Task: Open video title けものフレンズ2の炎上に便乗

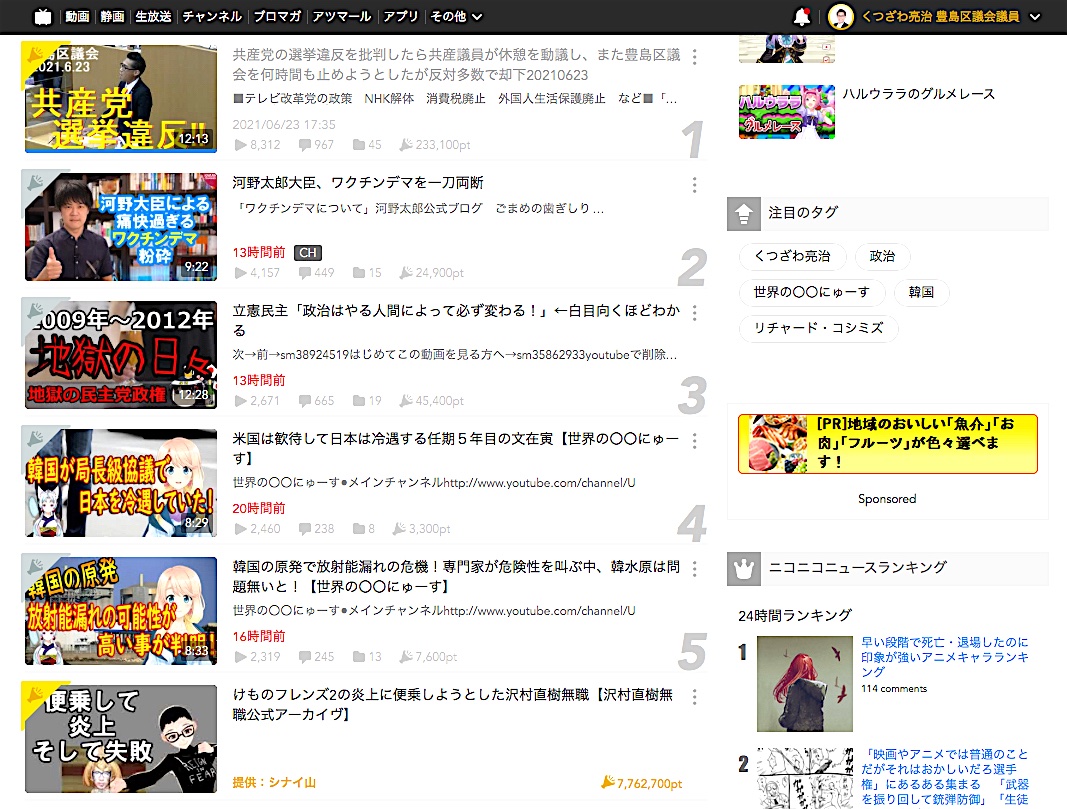Action: pos(453,704)
